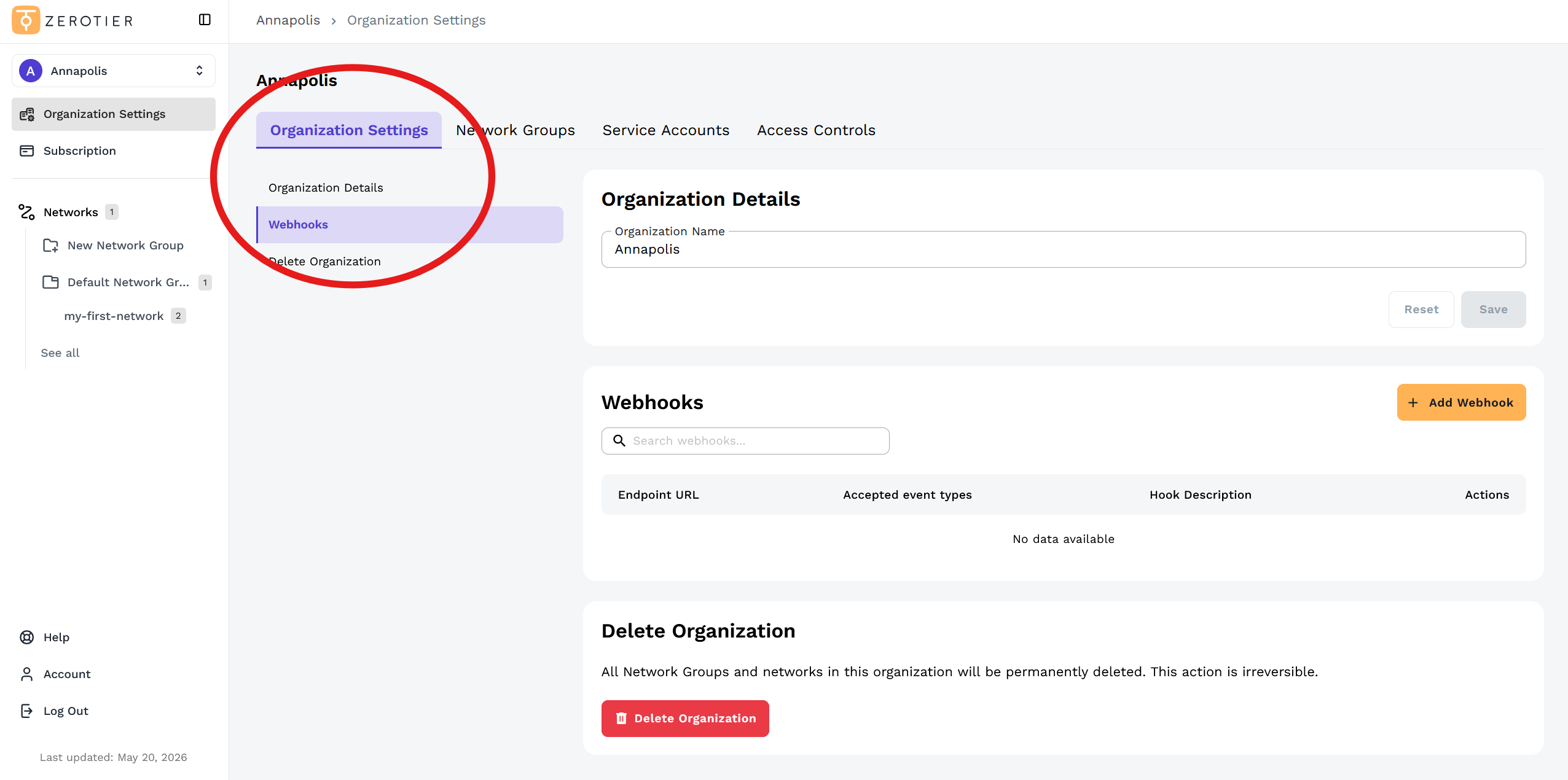
Task: Click the Hook Description column header
Action: coord(1201,495)
